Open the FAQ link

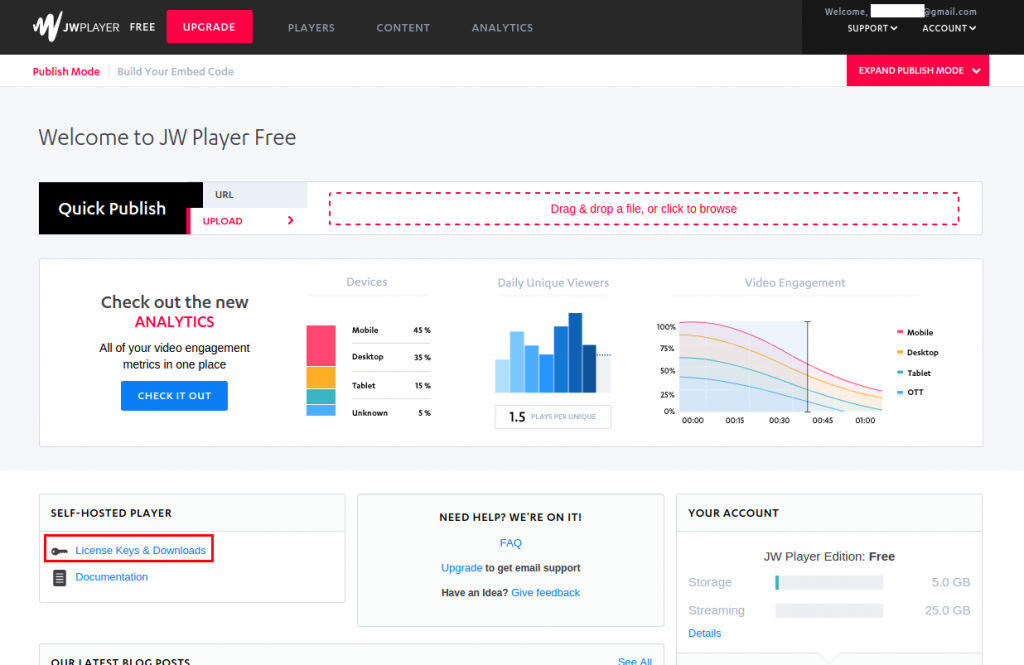[x=510, y=543]
